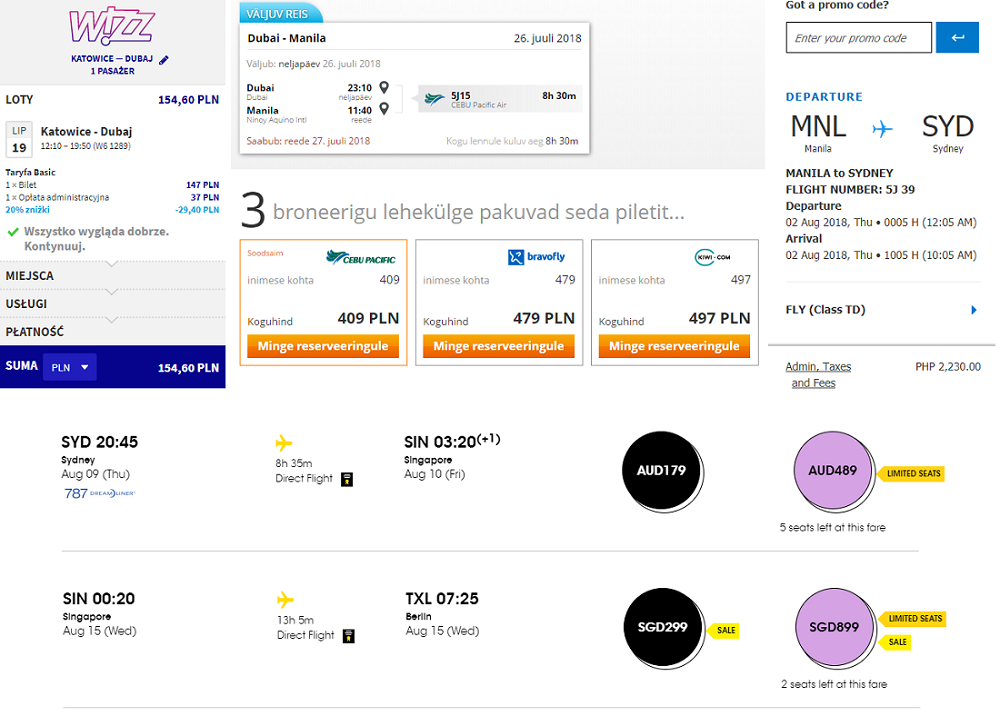Click the FLIGHT NUMBER: 5J 39 text
Viewport: 1000px width, 726px height.
coord(850,189)
